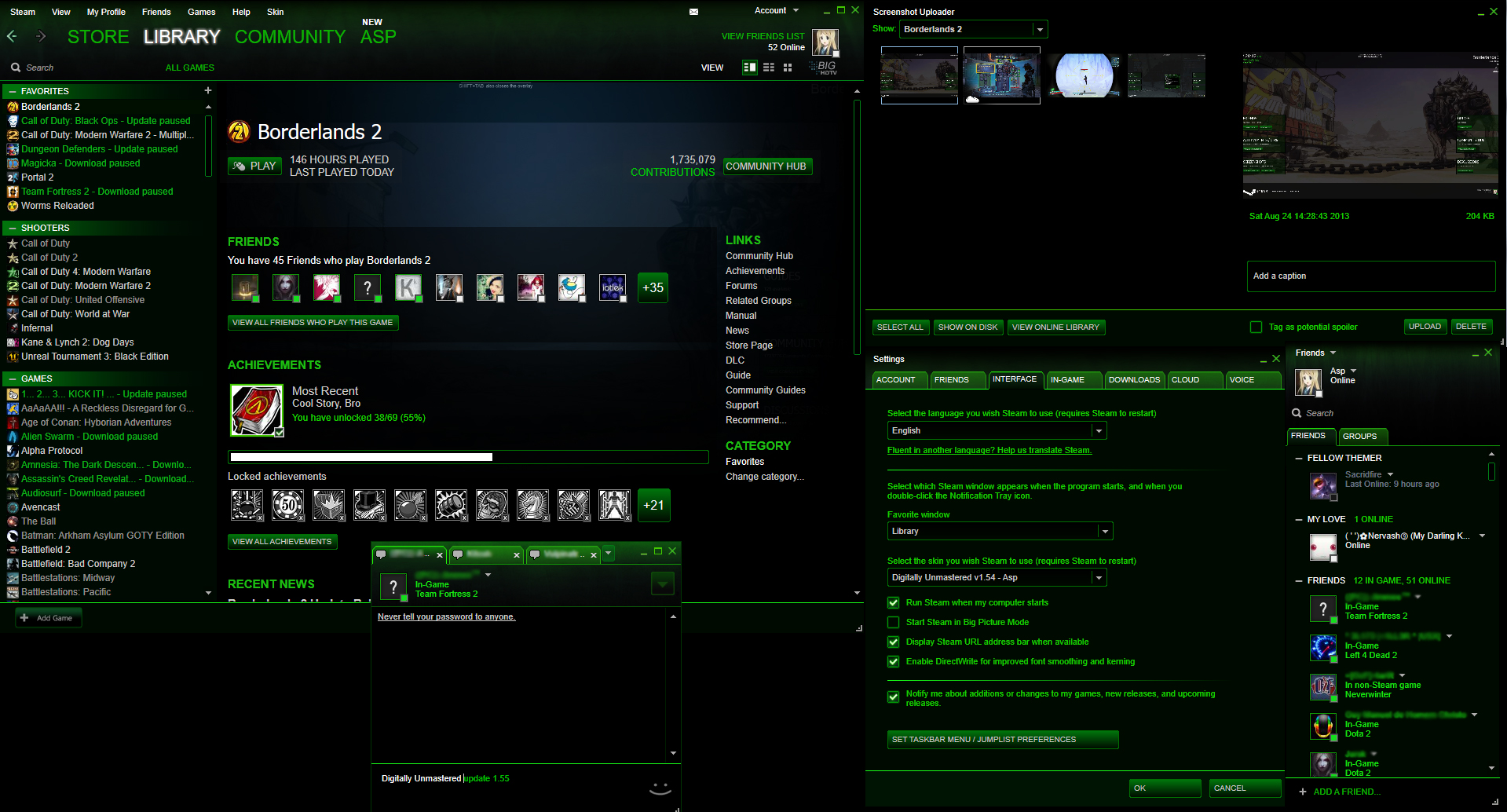Open the chat options dropdown arrow button
1507x812 pixels.
click(x=662, y=584)
